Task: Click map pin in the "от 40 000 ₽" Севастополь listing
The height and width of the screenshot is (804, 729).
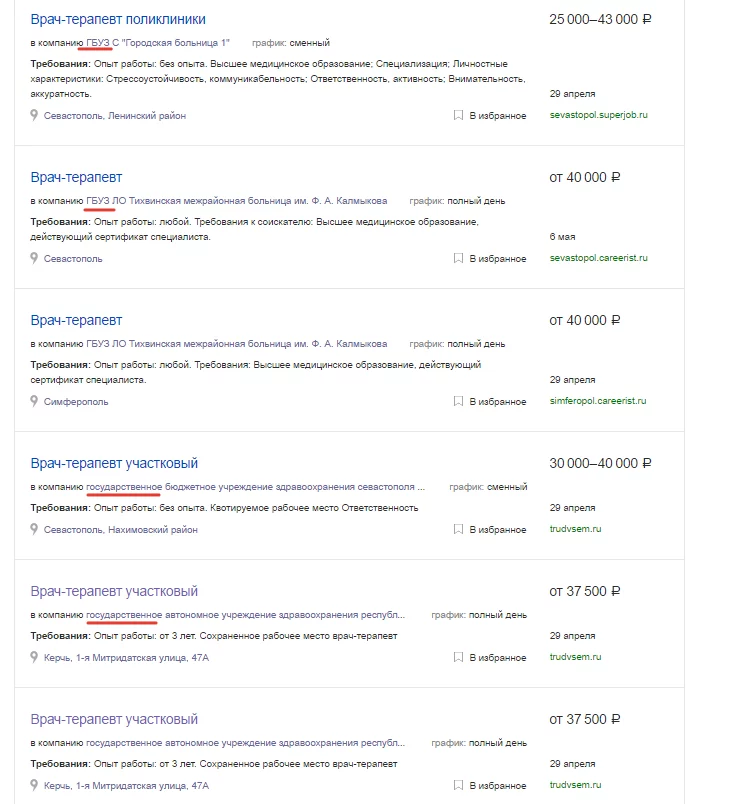Action: [x=35, y=259]
